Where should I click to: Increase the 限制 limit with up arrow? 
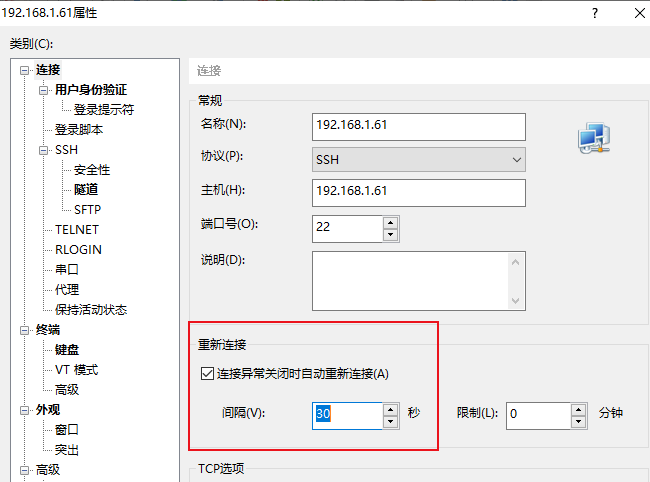click(x=578, y=410)
